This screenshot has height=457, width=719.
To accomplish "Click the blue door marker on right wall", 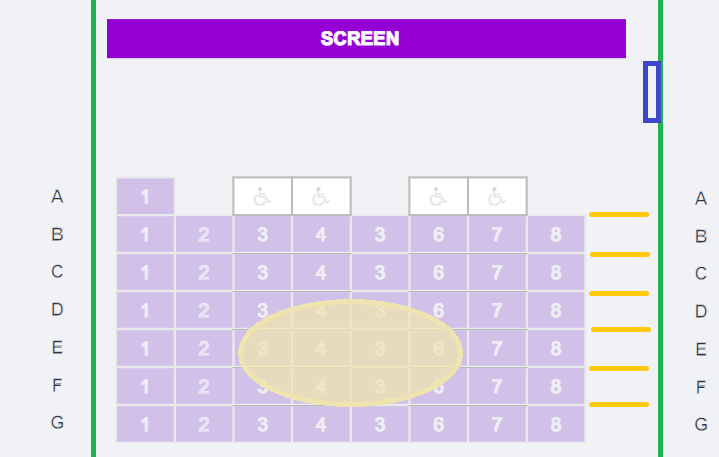I will coord(651,92).
